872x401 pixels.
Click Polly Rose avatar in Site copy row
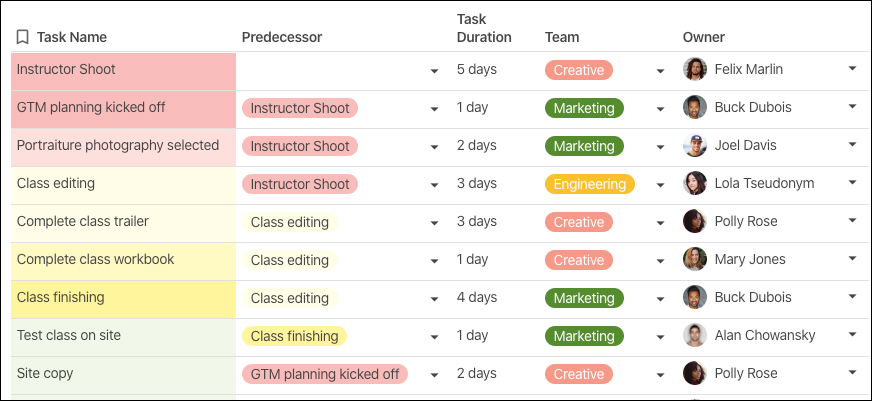695,374
